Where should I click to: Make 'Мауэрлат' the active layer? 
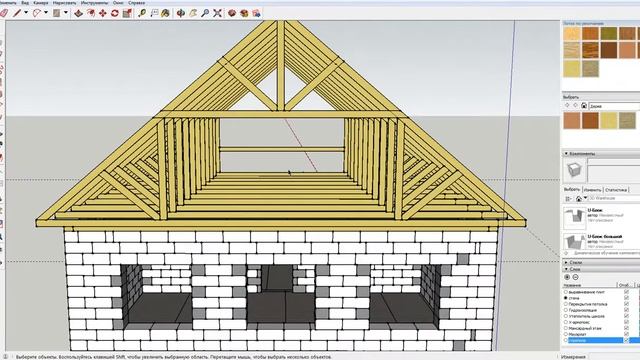coord(566,334)
